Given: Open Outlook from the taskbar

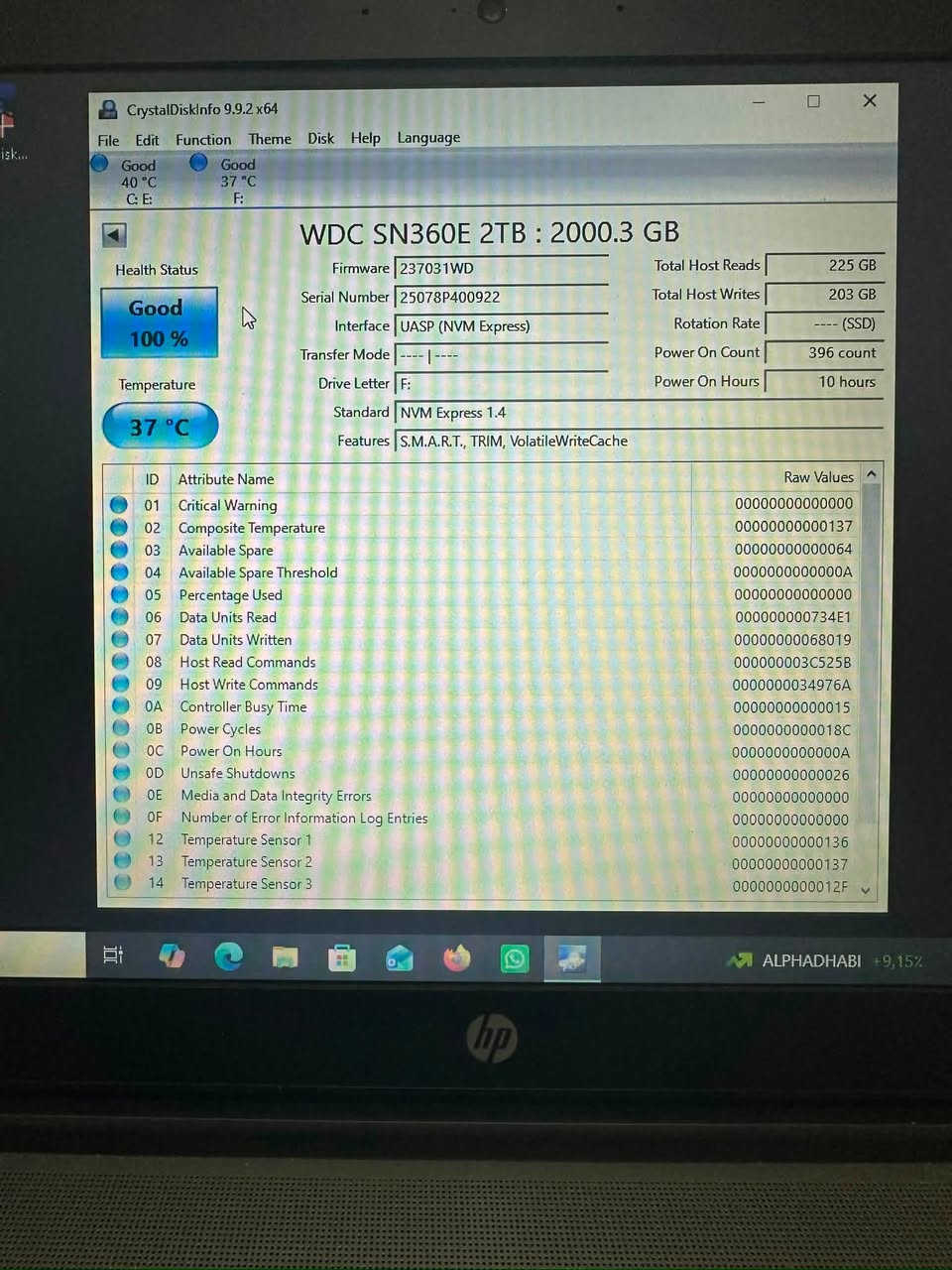Looking at the screenshot, I should point(400,958).
